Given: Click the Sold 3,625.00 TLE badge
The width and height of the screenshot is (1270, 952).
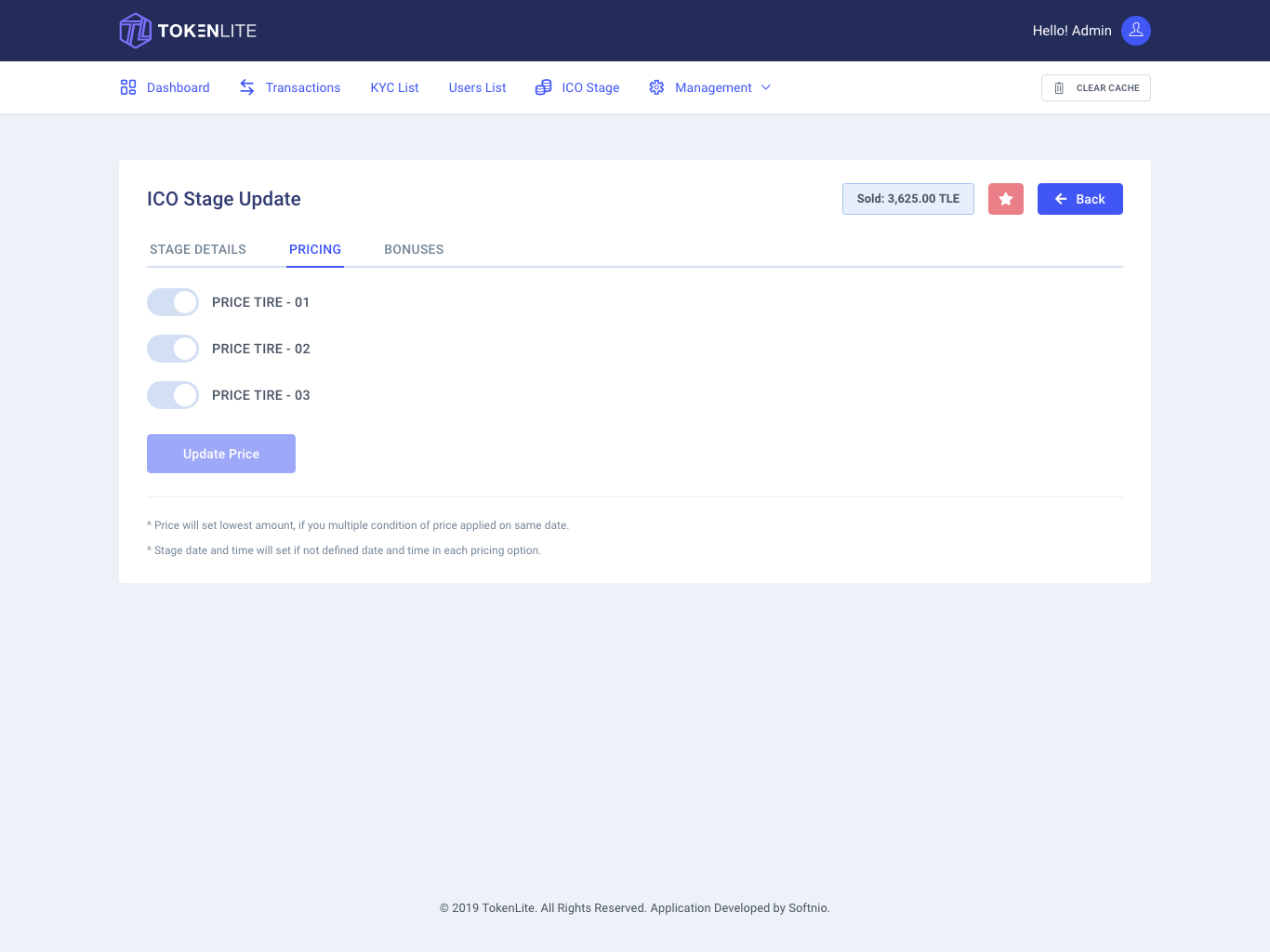Looking at the screenshot, I should [x=907, y=199].
